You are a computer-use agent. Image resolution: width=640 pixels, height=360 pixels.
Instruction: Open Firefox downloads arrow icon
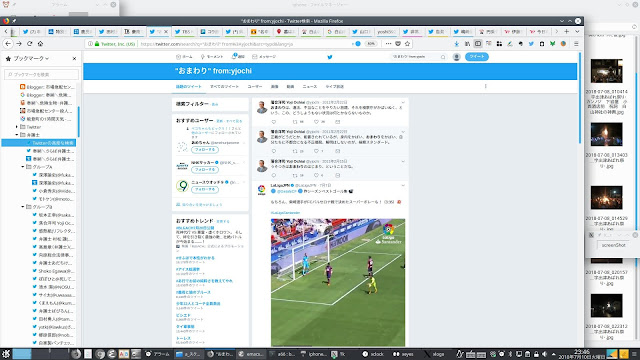456,44
